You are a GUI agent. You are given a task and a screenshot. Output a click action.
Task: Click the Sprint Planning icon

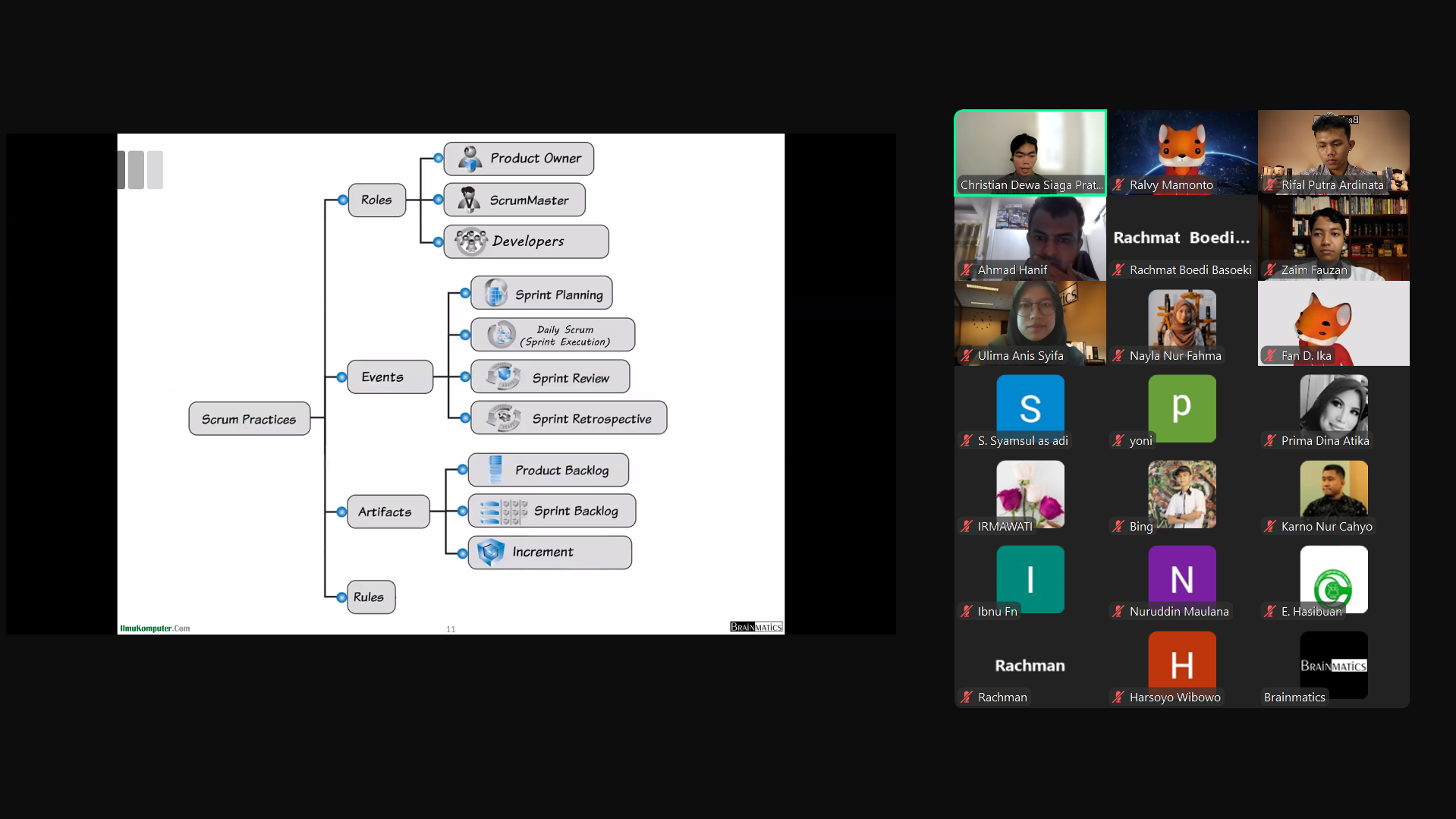coord(495,294)
